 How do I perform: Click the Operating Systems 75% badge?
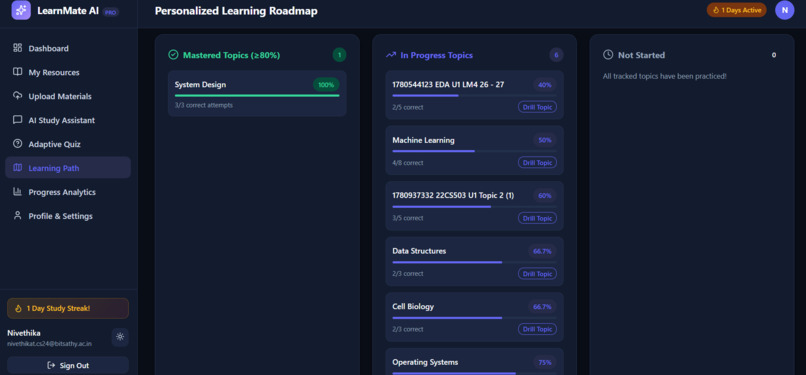click(544, 362)
